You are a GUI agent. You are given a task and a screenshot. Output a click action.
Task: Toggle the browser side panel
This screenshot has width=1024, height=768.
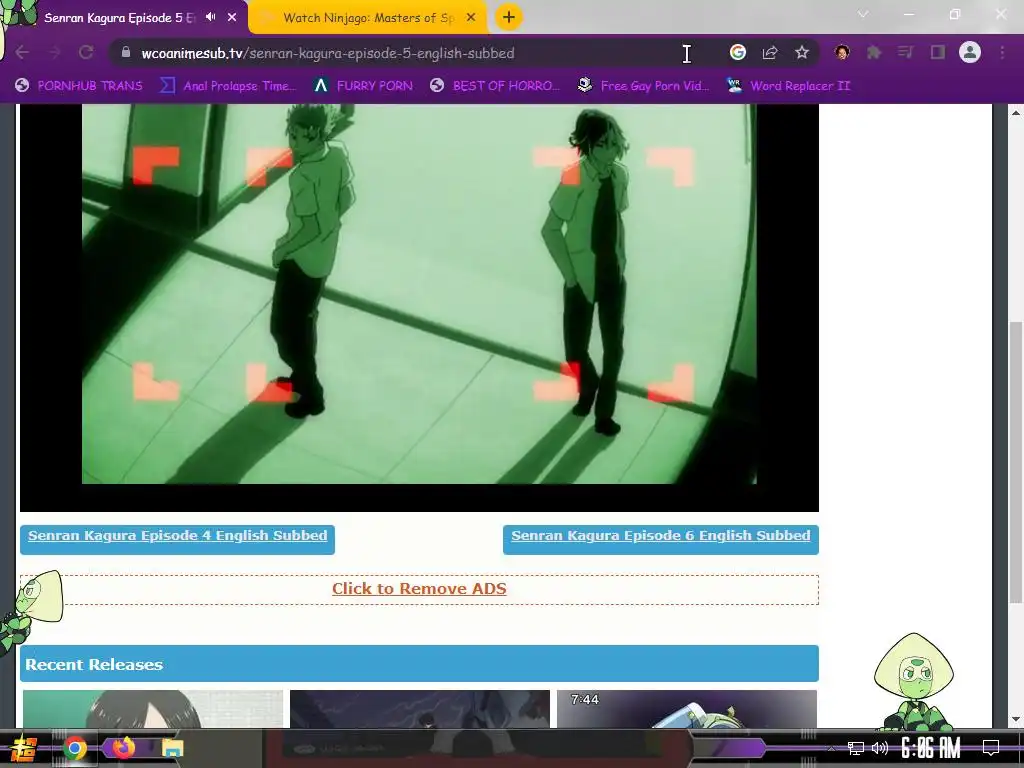[x=938, y=52]
